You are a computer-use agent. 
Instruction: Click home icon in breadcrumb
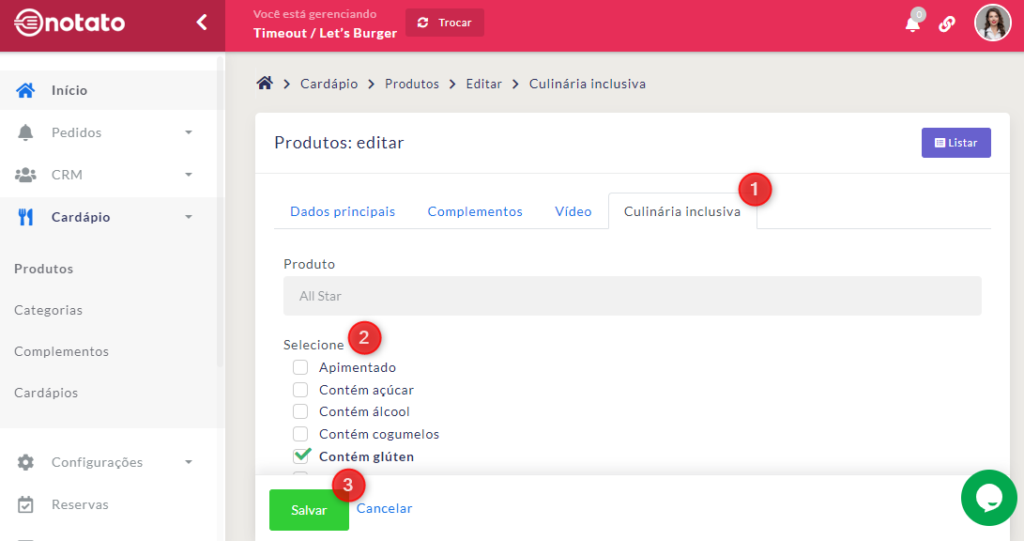(x=265, y=83)
